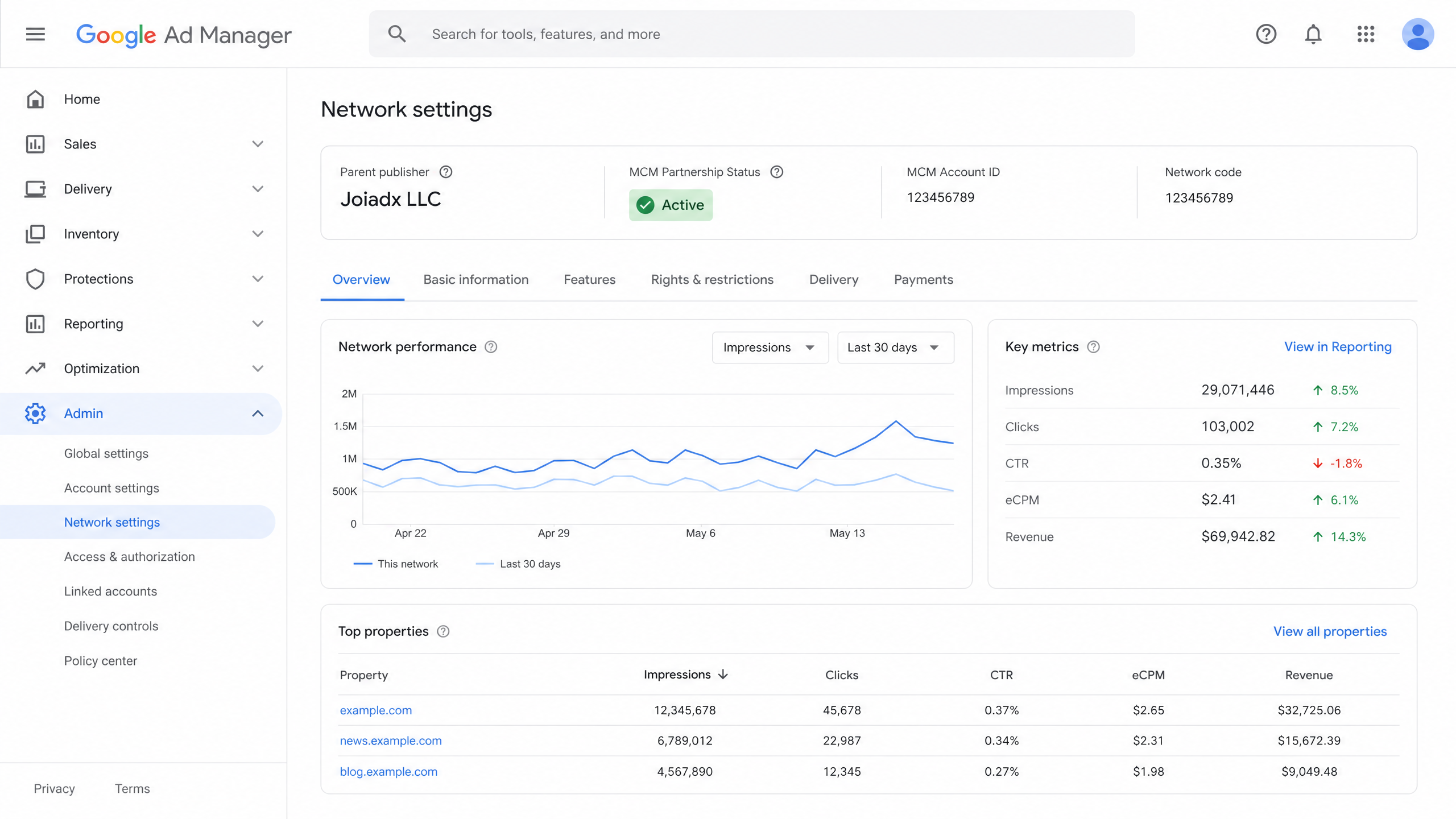This screenshot has height=819, width=1456.
Task: Expand the Inventory menu chevron
Action: 258,234
